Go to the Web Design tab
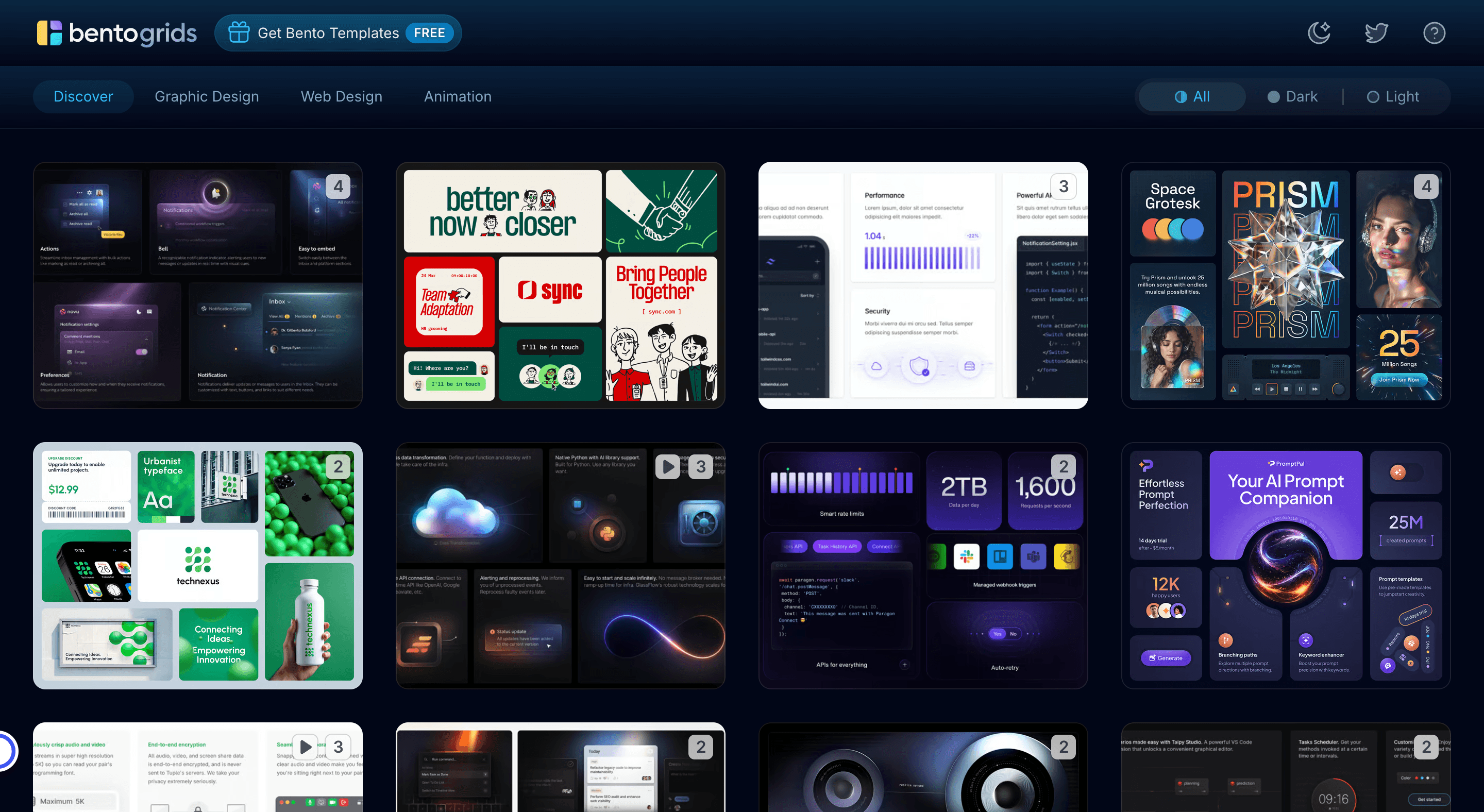The width and height of the screenshot is (1484, 812). [x=342, y=97]
